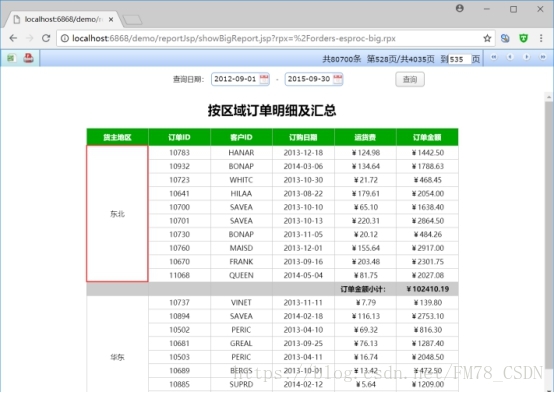Click the 货主地区 column header

117,137
